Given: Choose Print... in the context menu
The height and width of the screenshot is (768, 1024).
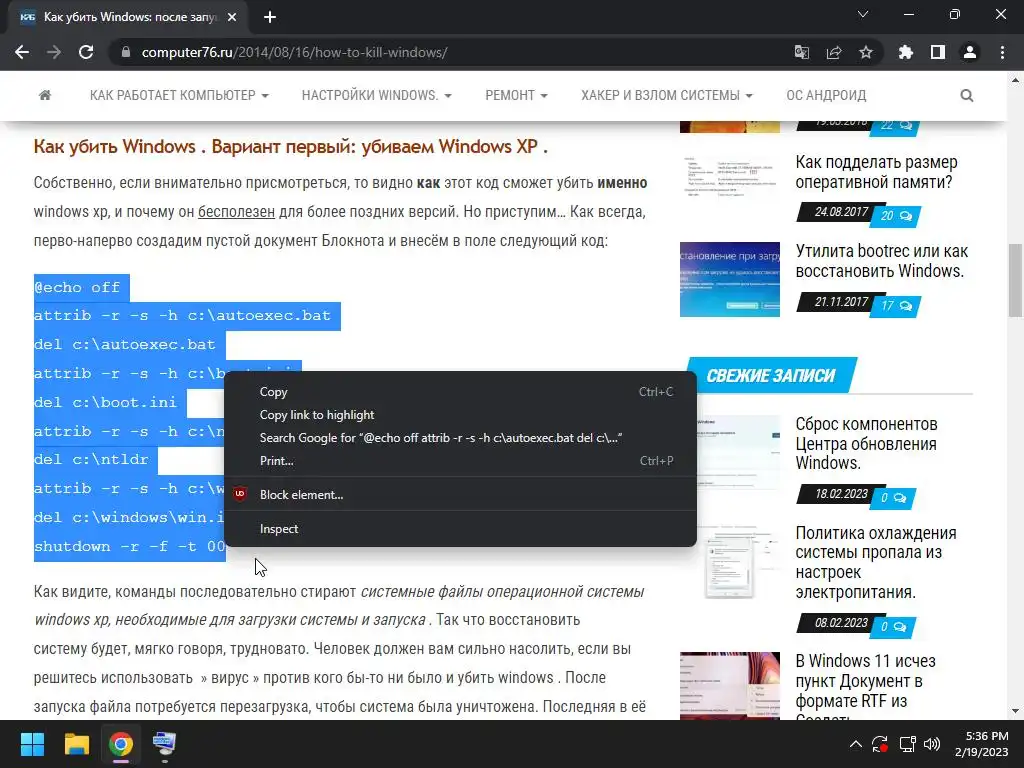Looking at the screenshot, I should (460, 460).
